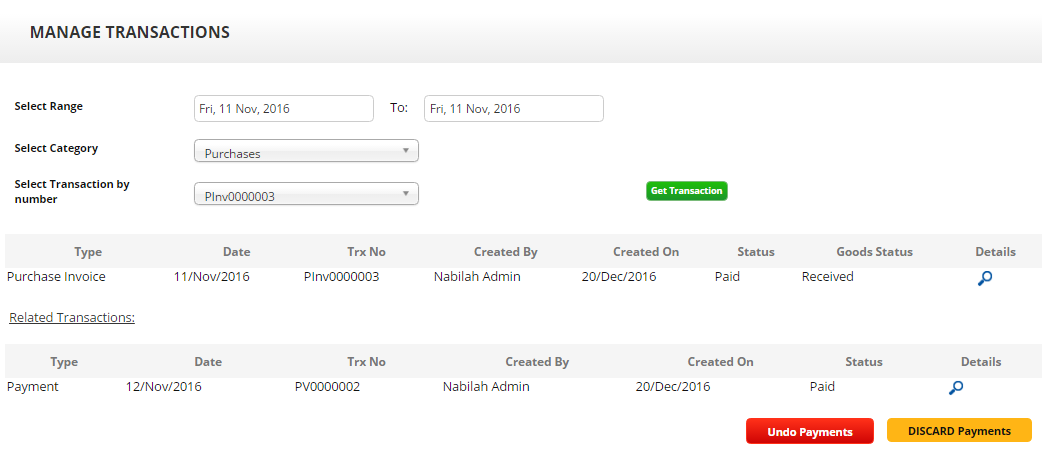This screenshot has width=1050, height=458.
Task: Select the PV0000002 payment number cell
Action: [x=327, y=387]
